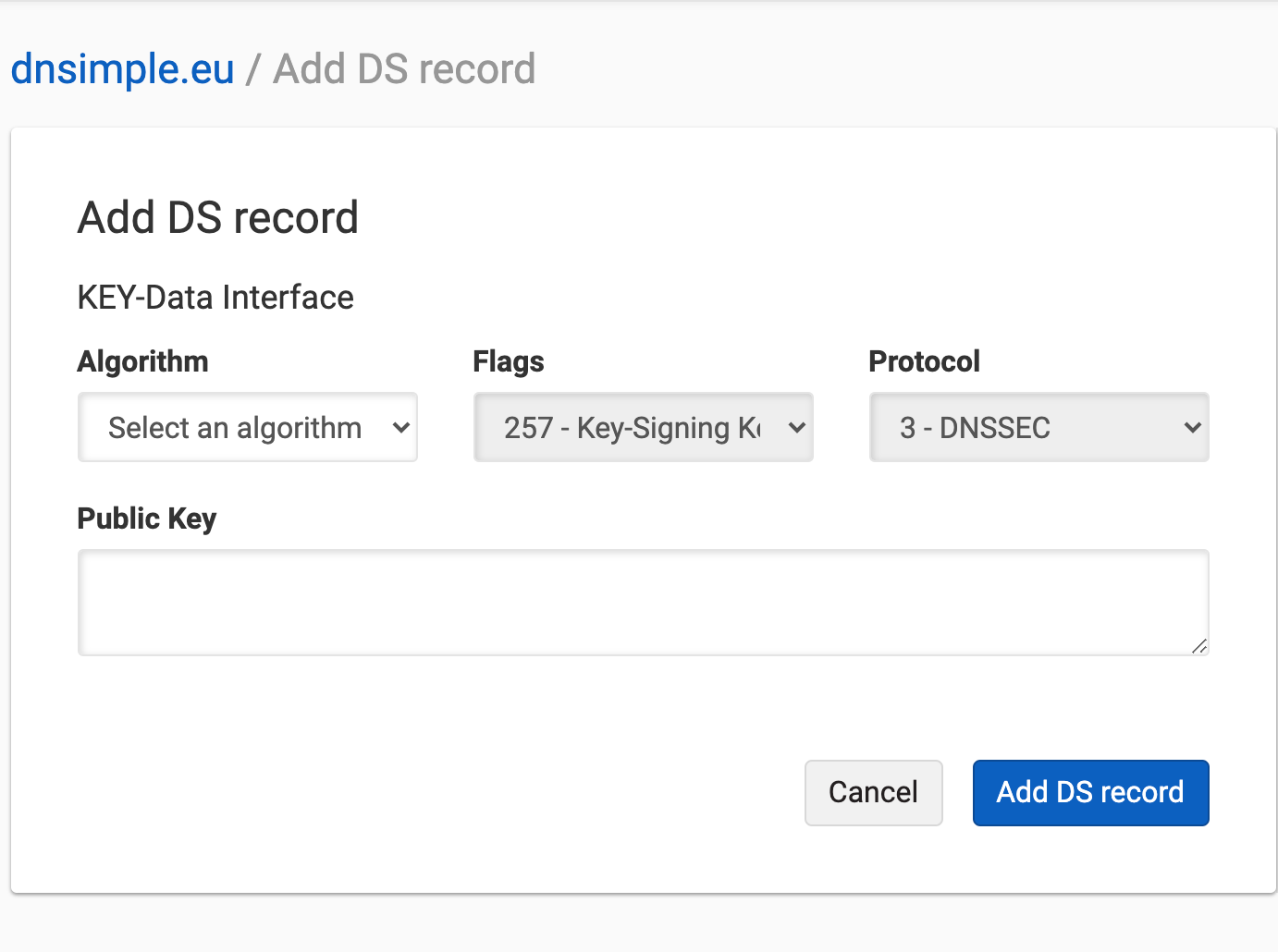Click the Protocol dropdown arrow
This screenshot has height=952, width=1278.
click(1193, 427)
